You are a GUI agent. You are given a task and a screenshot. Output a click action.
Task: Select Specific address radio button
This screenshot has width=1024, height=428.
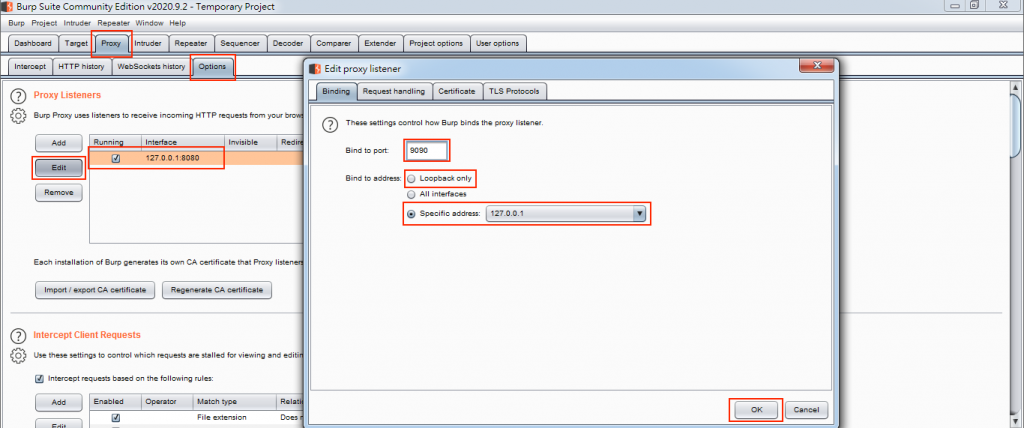411,214
